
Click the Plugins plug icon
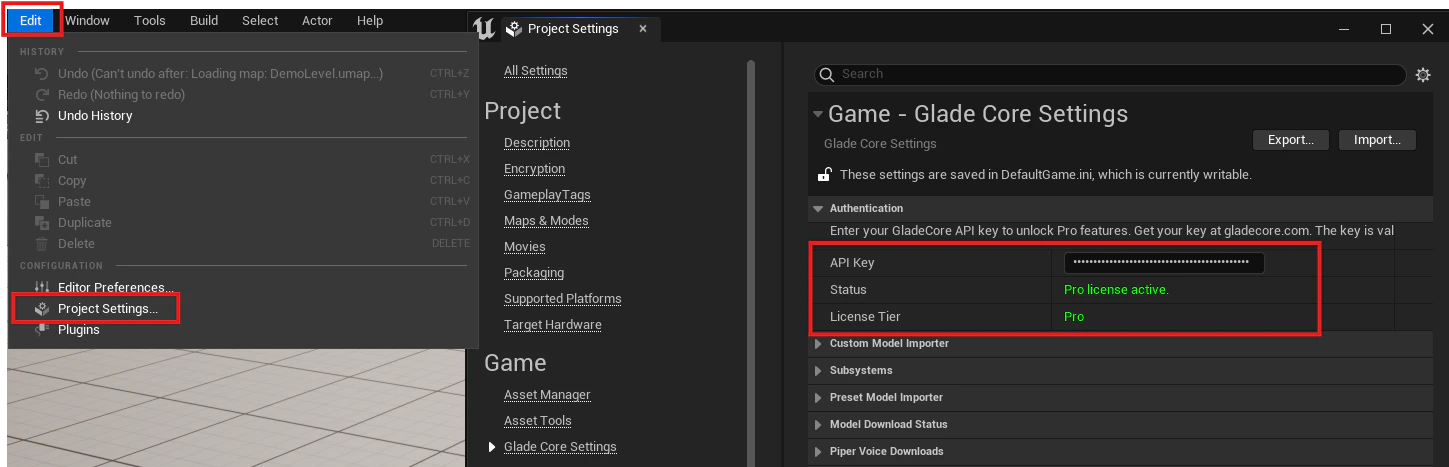coord(42,330)
